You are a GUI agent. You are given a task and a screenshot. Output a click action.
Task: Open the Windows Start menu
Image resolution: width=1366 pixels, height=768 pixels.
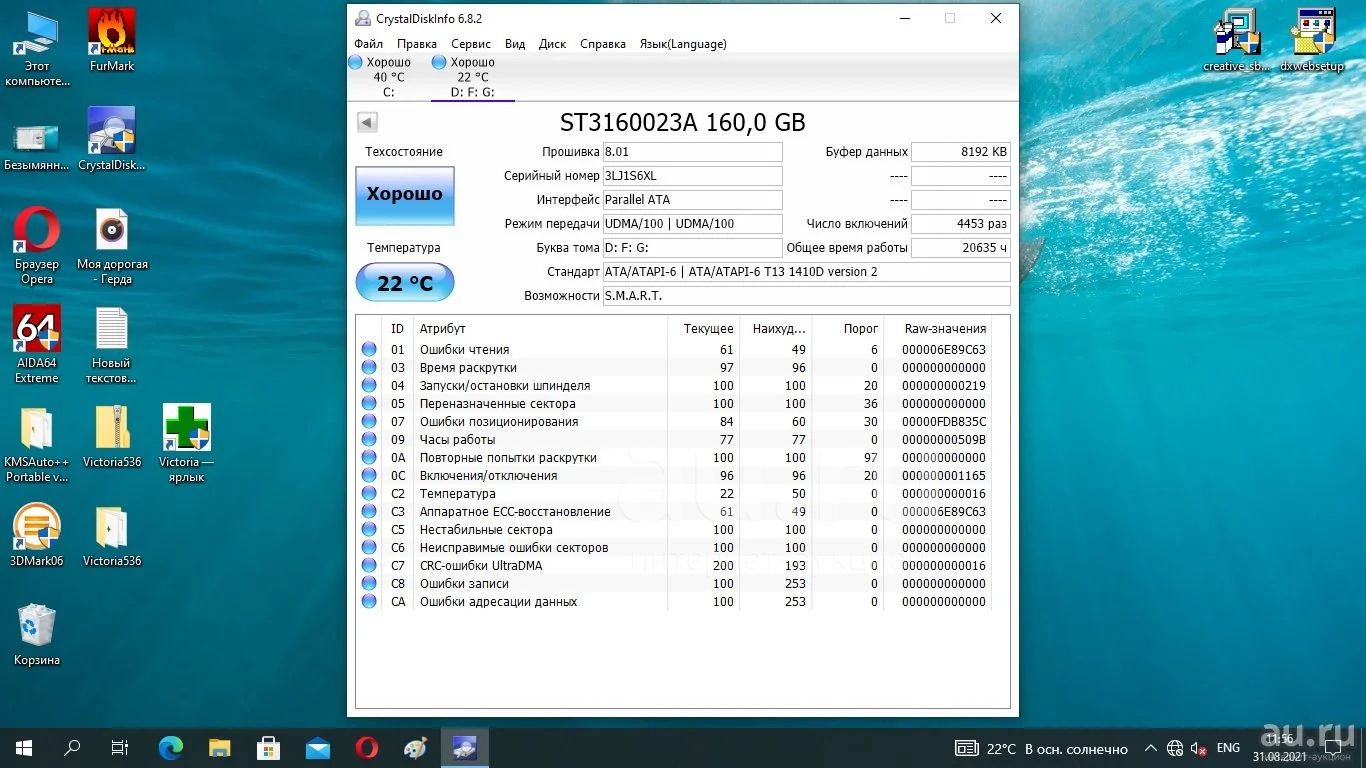coord(24,747)
